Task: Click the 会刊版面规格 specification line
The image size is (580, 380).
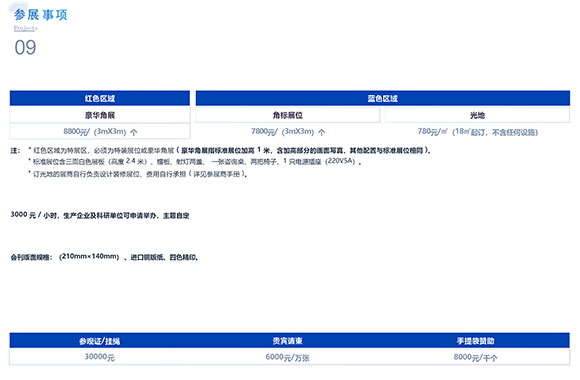Action: (104, 257)
